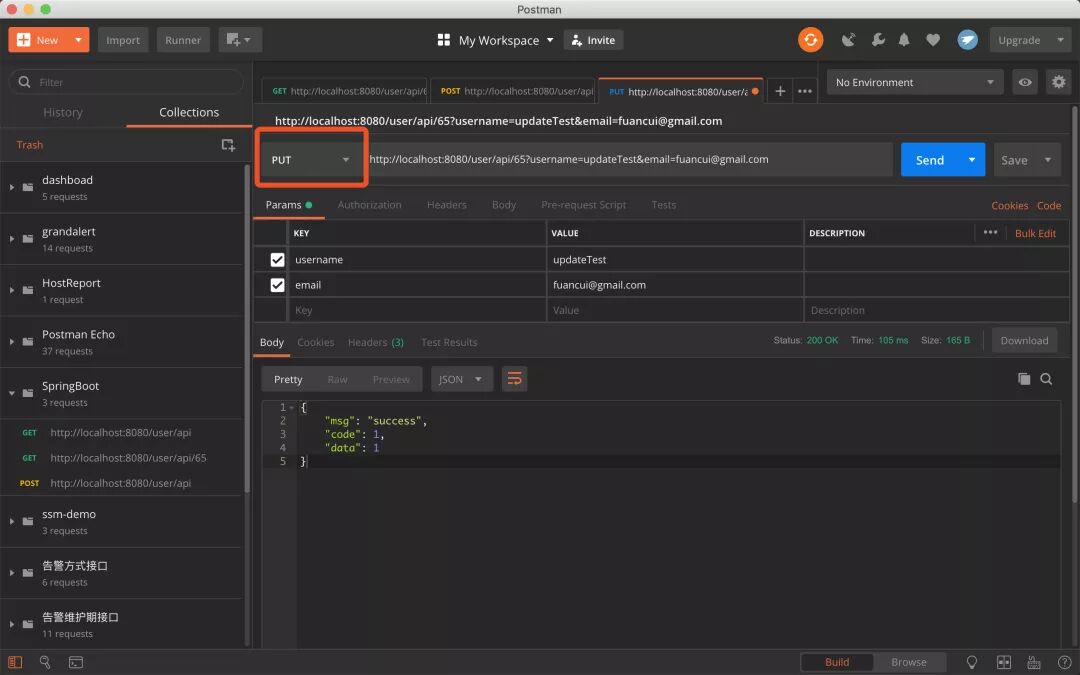Open the New button dropdown arrow
The image size is (1080, 675).
(79, 40)
